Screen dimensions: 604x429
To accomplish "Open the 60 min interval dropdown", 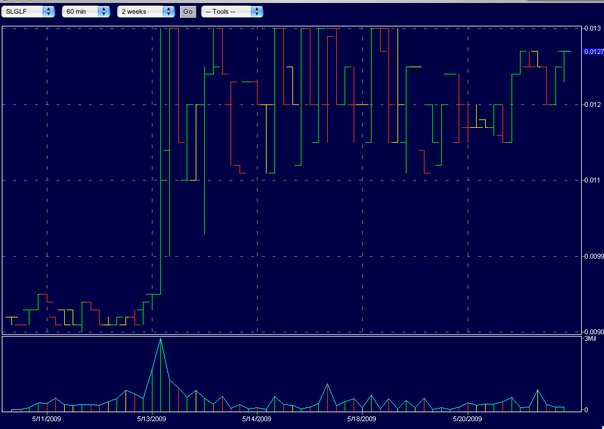I will (85, 11).
